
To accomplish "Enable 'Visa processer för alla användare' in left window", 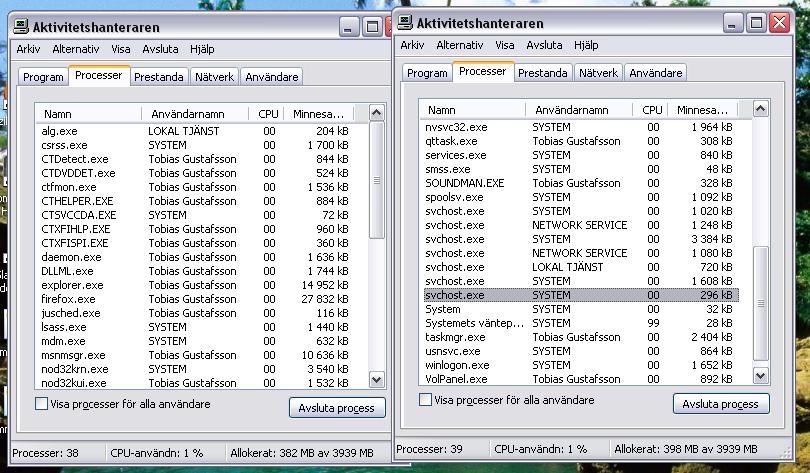I will [x=41, y=404].
